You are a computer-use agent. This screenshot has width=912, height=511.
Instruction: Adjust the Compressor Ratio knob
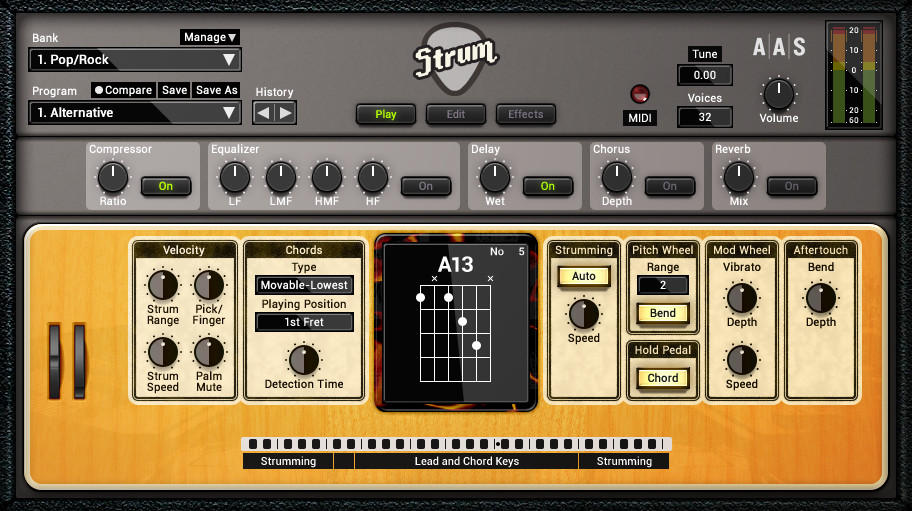pyautogui.click(x=113, y=177)
